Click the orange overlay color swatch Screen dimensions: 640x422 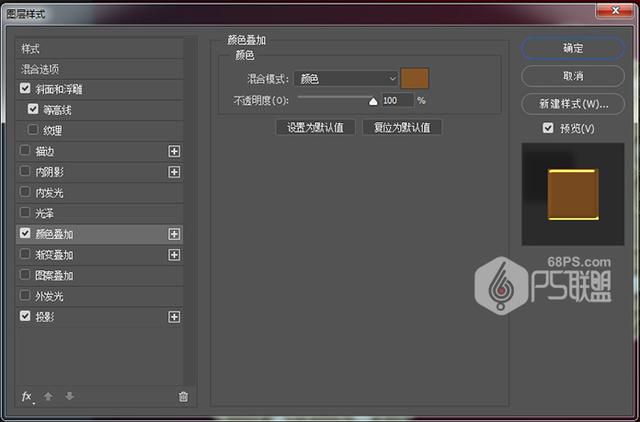[414, 78]
